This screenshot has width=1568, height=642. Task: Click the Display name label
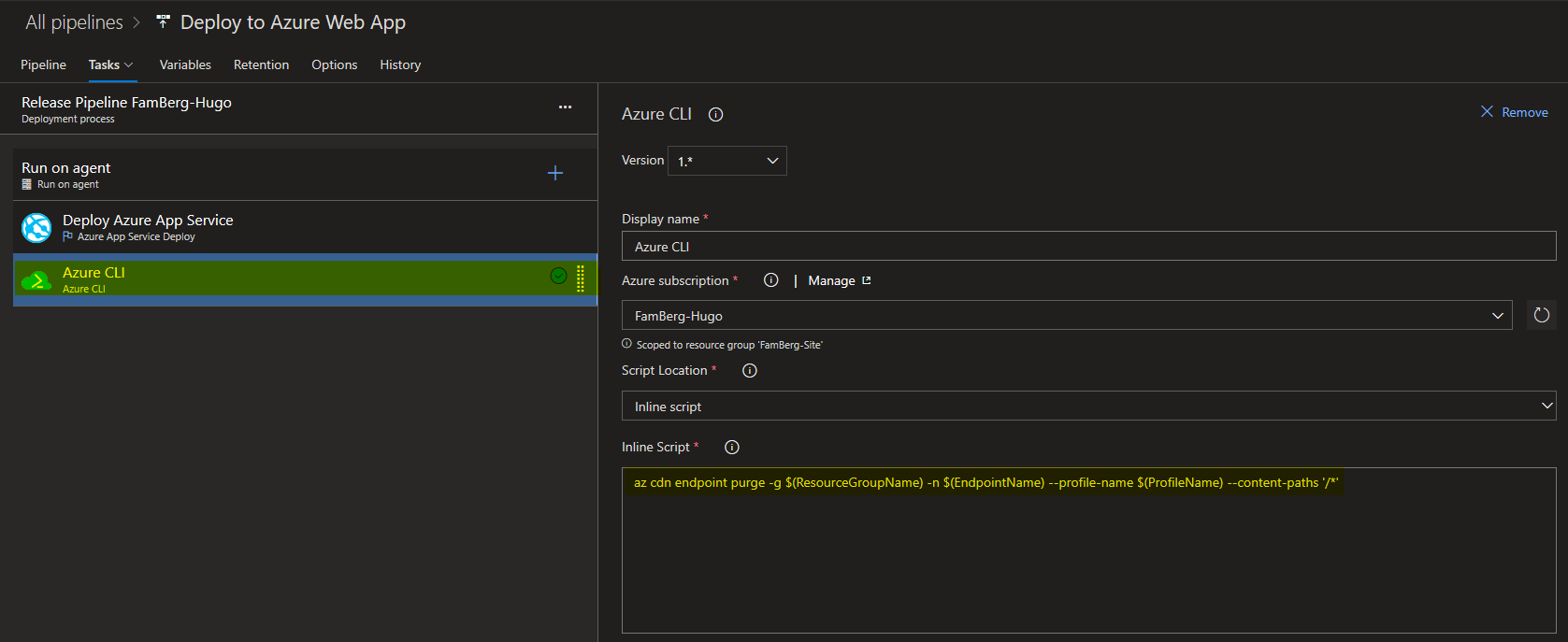660,219
